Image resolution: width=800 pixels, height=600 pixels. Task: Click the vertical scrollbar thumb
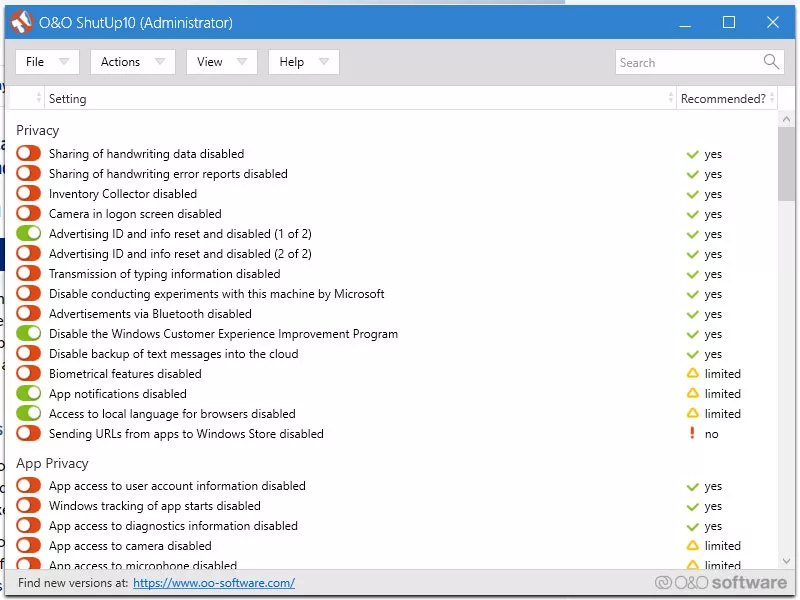pyautogui.click(x=786, y=164)
